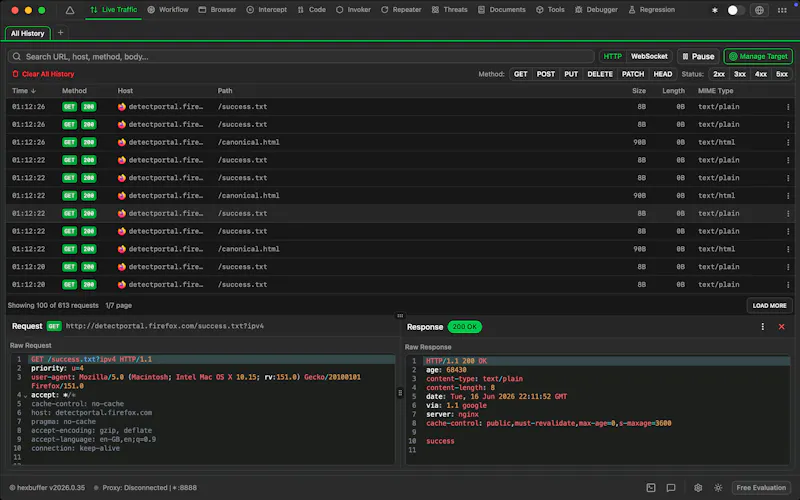Toggle the sun brightness icon in status bar

(x=718, y=488)
